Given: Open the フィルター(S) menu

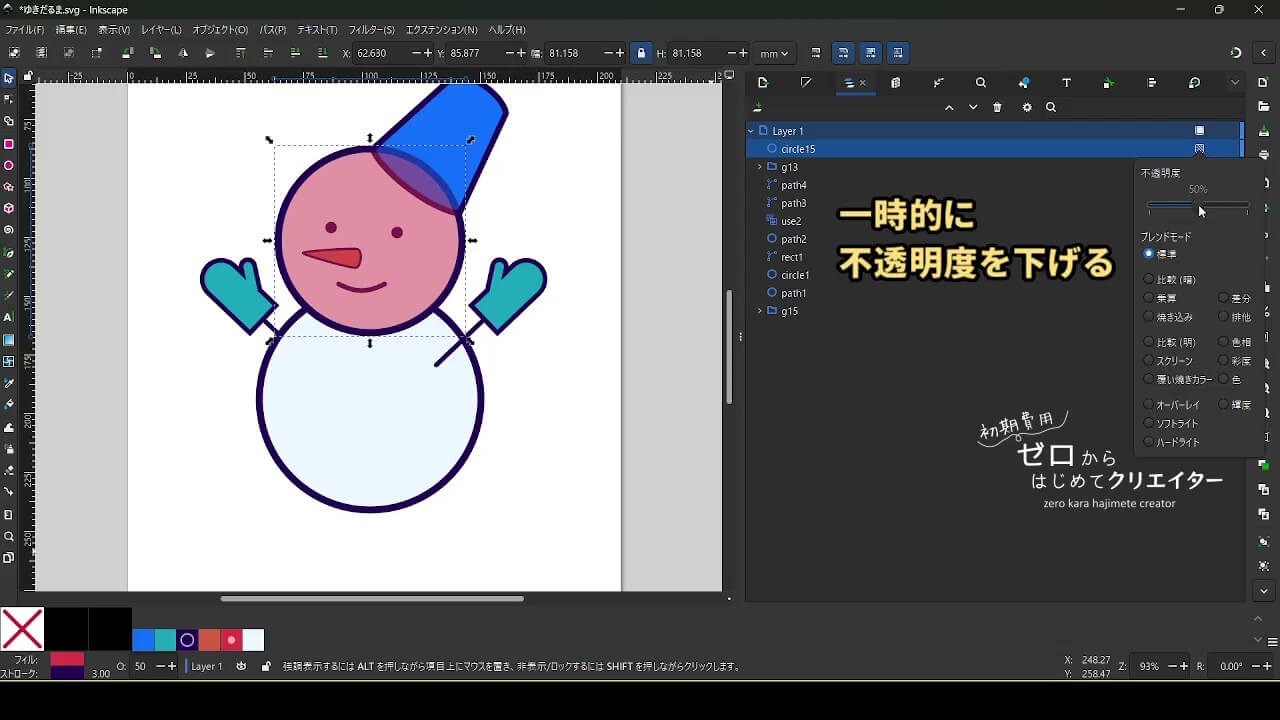Looking at the screenshot, I should (x=371, y=30).
